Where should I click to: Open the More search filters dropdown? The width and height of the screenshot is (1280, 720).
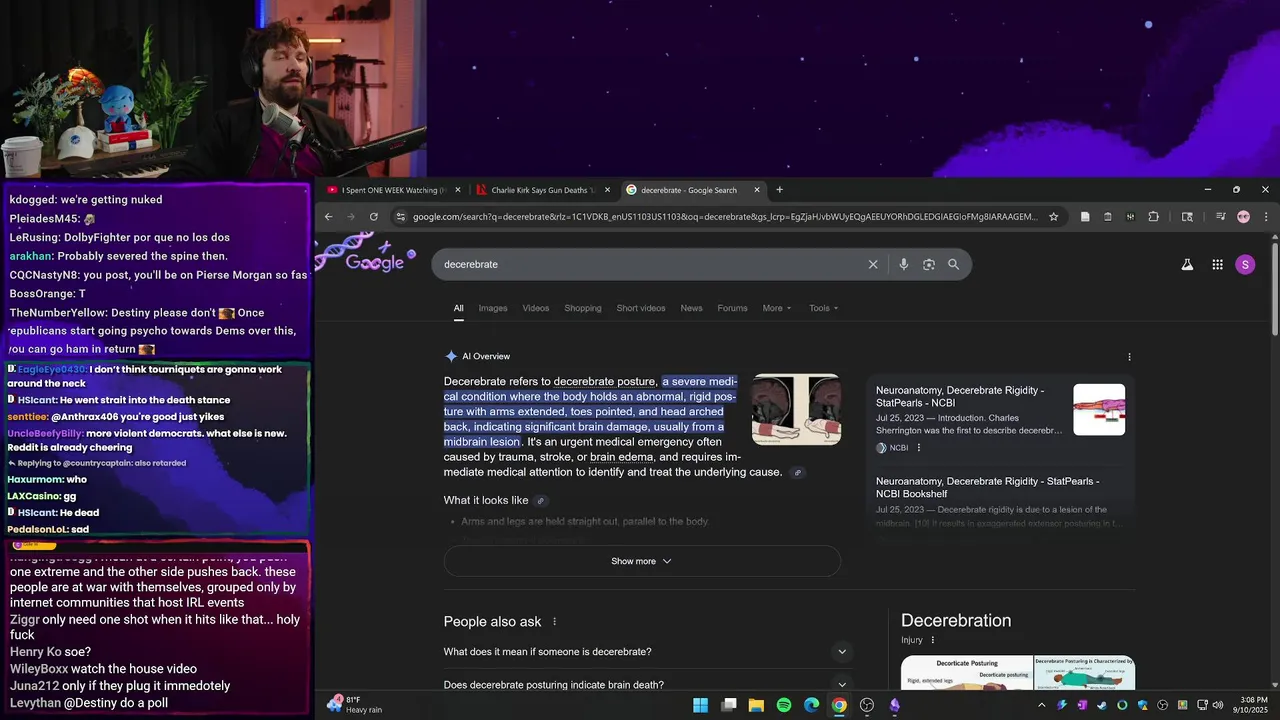pos(777,308)
